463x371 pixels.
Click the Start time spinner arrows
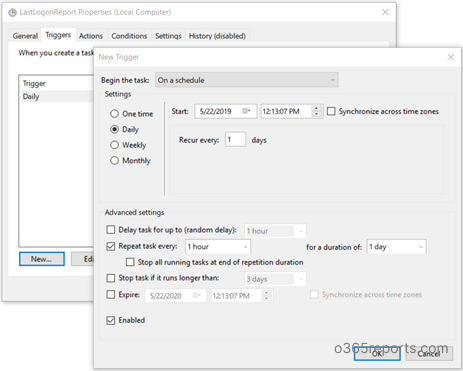pyautogui.click(x=316, y=111)
